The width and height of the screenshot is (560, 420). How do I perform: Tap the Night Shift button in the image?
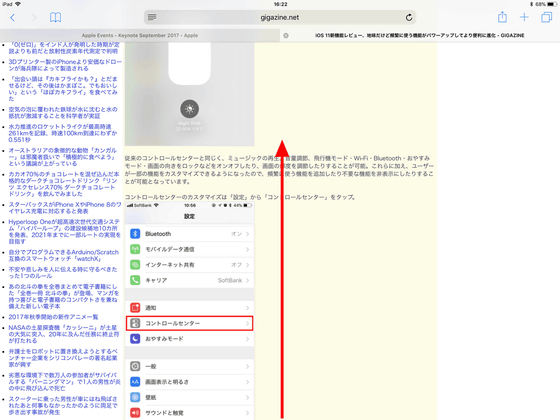point(189,109)
